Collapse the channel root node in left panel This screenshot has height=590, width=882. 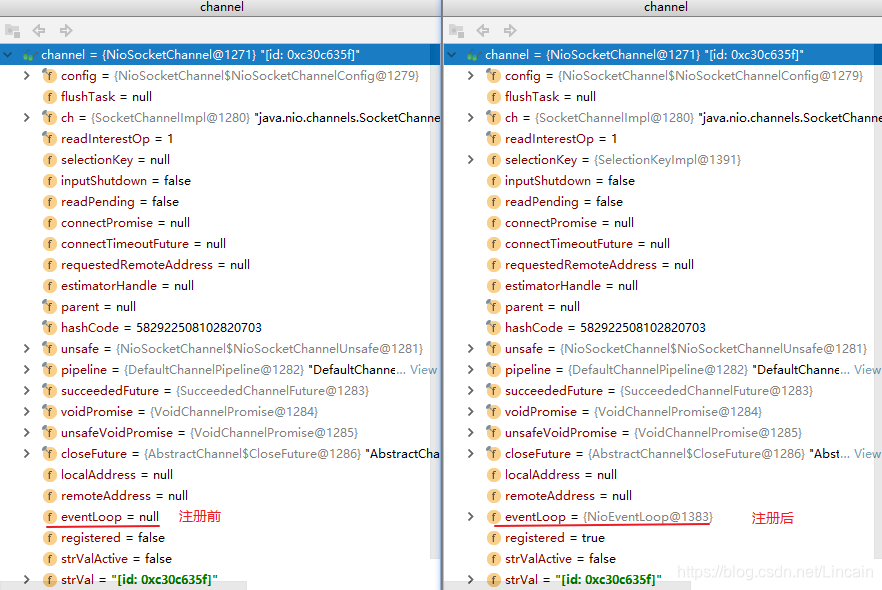[x=7, y=55]
